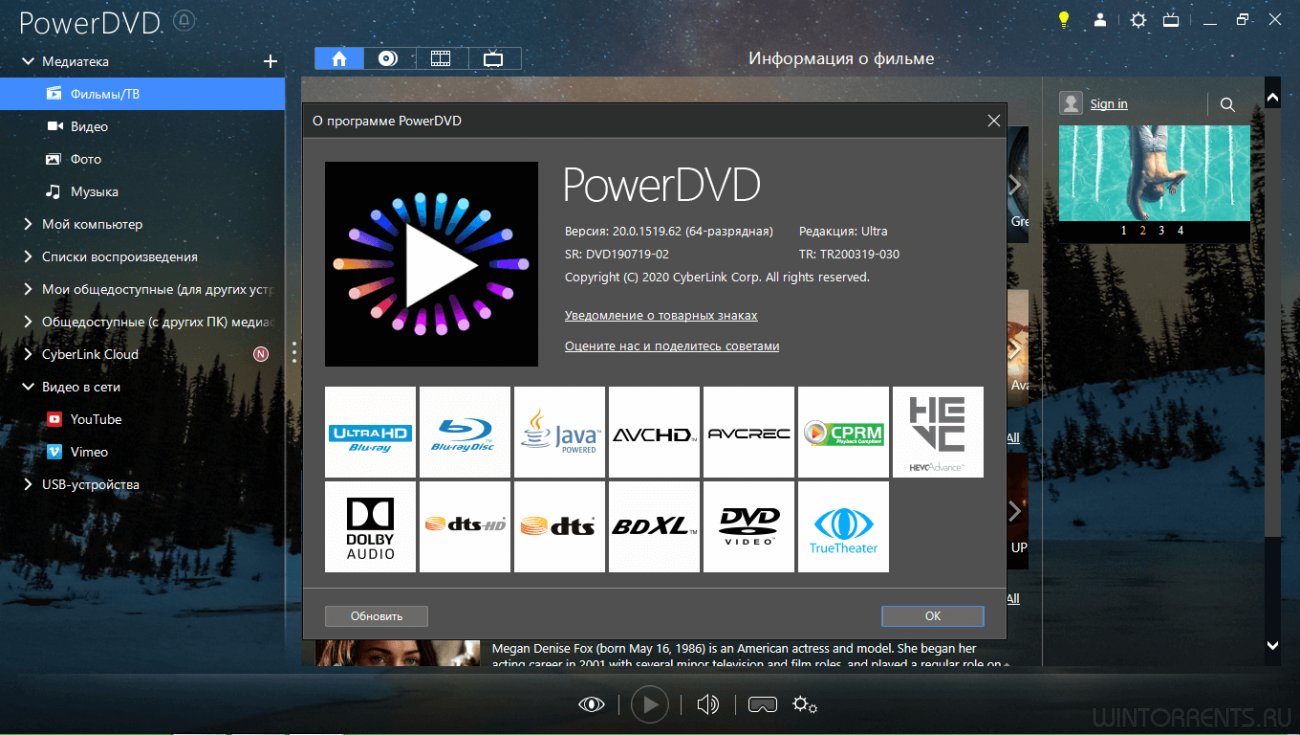Click the scrollbar down arrow
Screen dimensions: 1300x735
coord(1272,646)
